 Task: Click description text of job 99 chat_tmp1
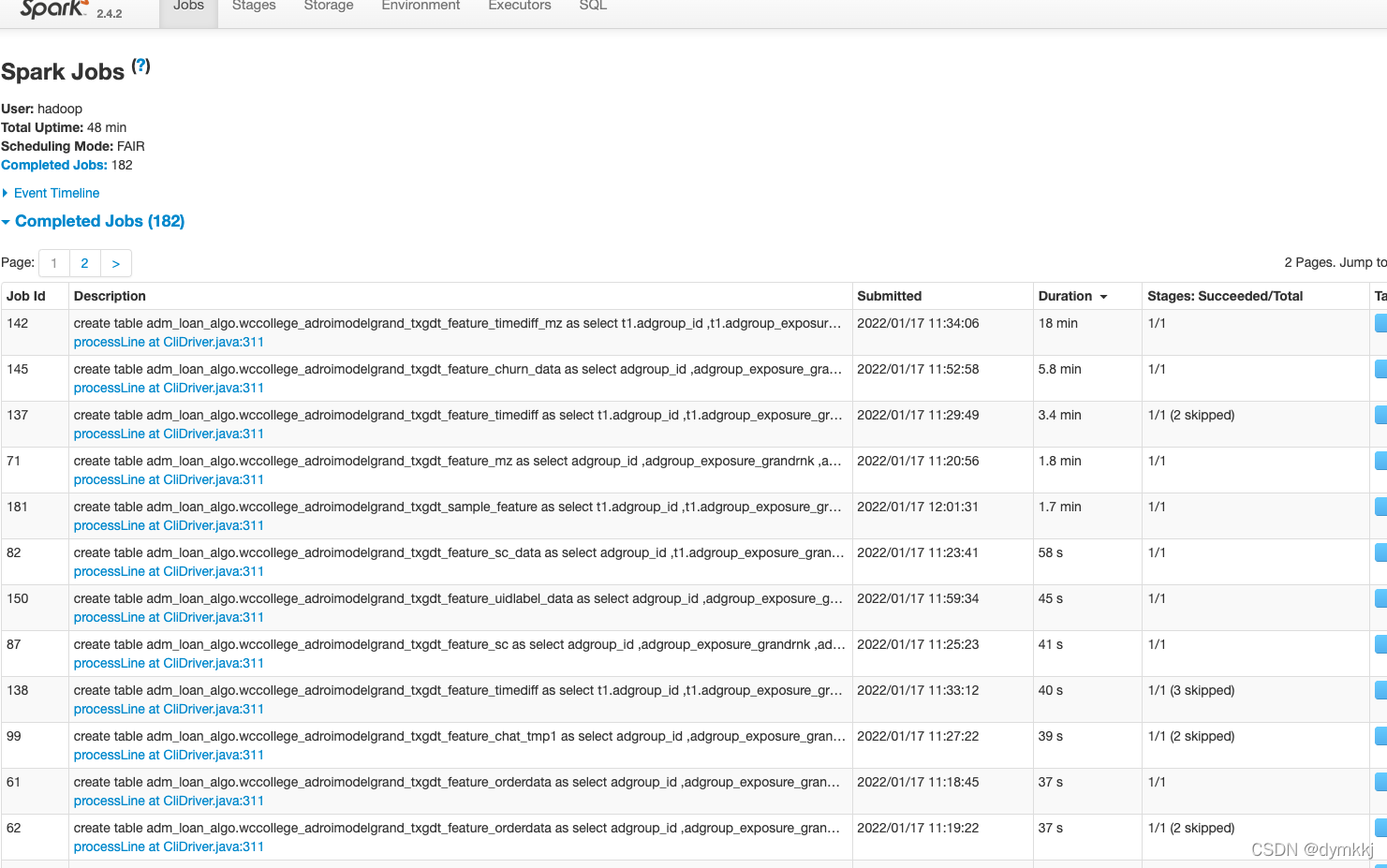459,736
